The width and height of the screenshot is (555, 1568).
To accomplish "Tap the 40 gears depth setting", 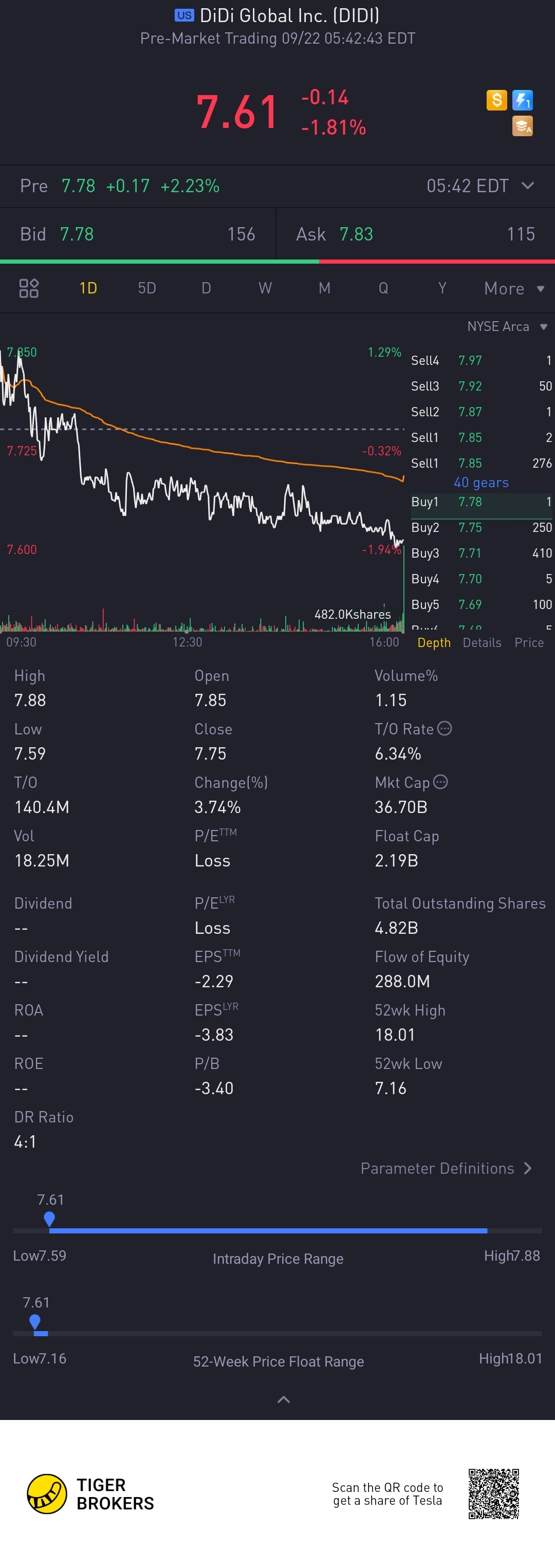I will tap(481, 482).
